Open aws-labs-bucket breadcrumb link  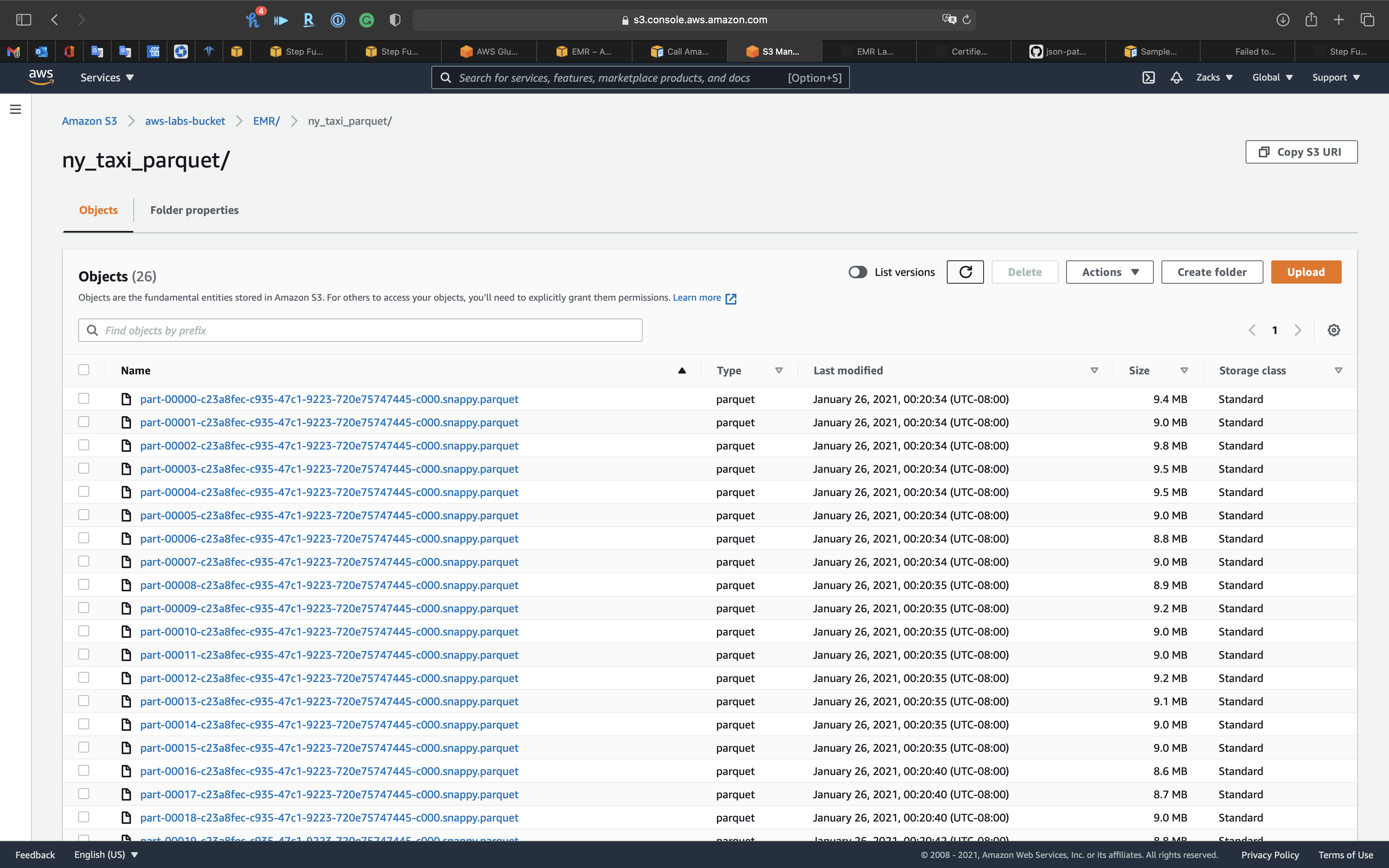(x=185, y=121)
